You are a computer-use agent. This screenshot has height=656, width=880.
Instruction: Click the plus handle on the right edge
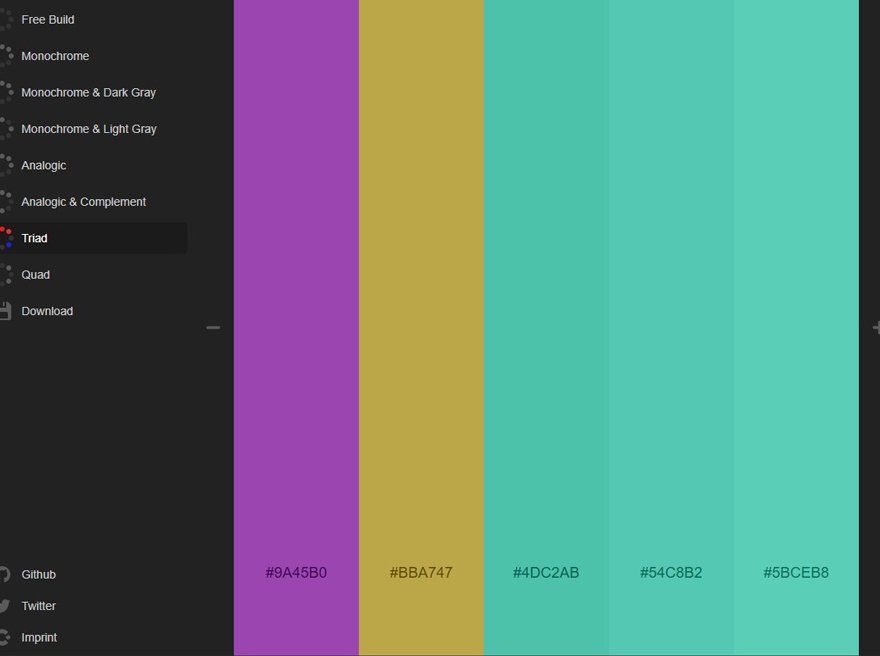point(876,327)
